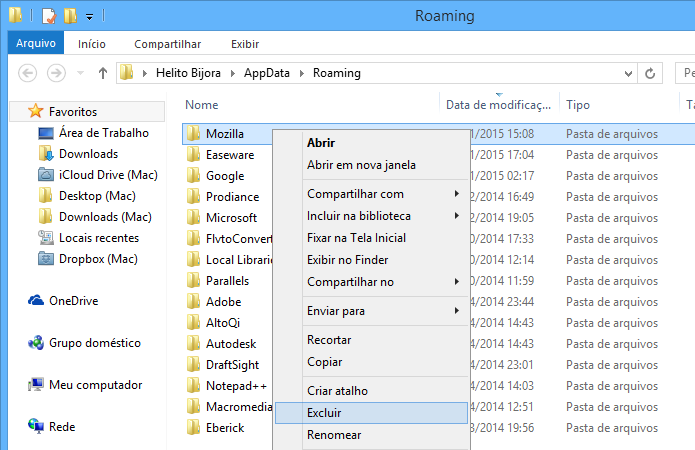Screen dimensions: 695x450
Task: Select Rede in navigation pane
Action: pos(62,427)
